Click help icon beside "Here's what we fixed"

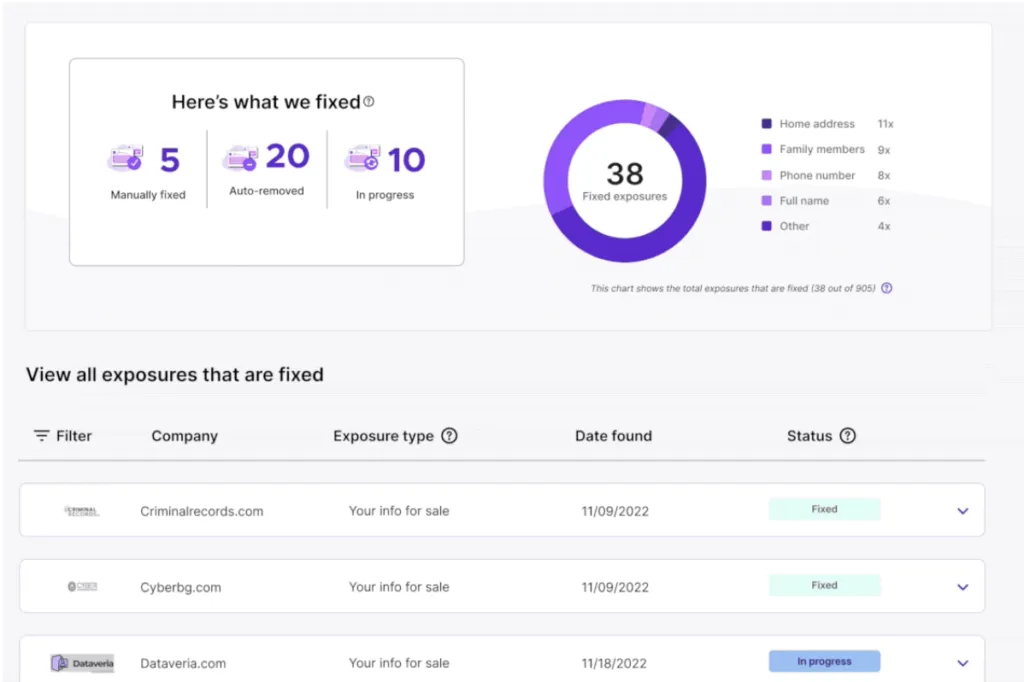369,102
